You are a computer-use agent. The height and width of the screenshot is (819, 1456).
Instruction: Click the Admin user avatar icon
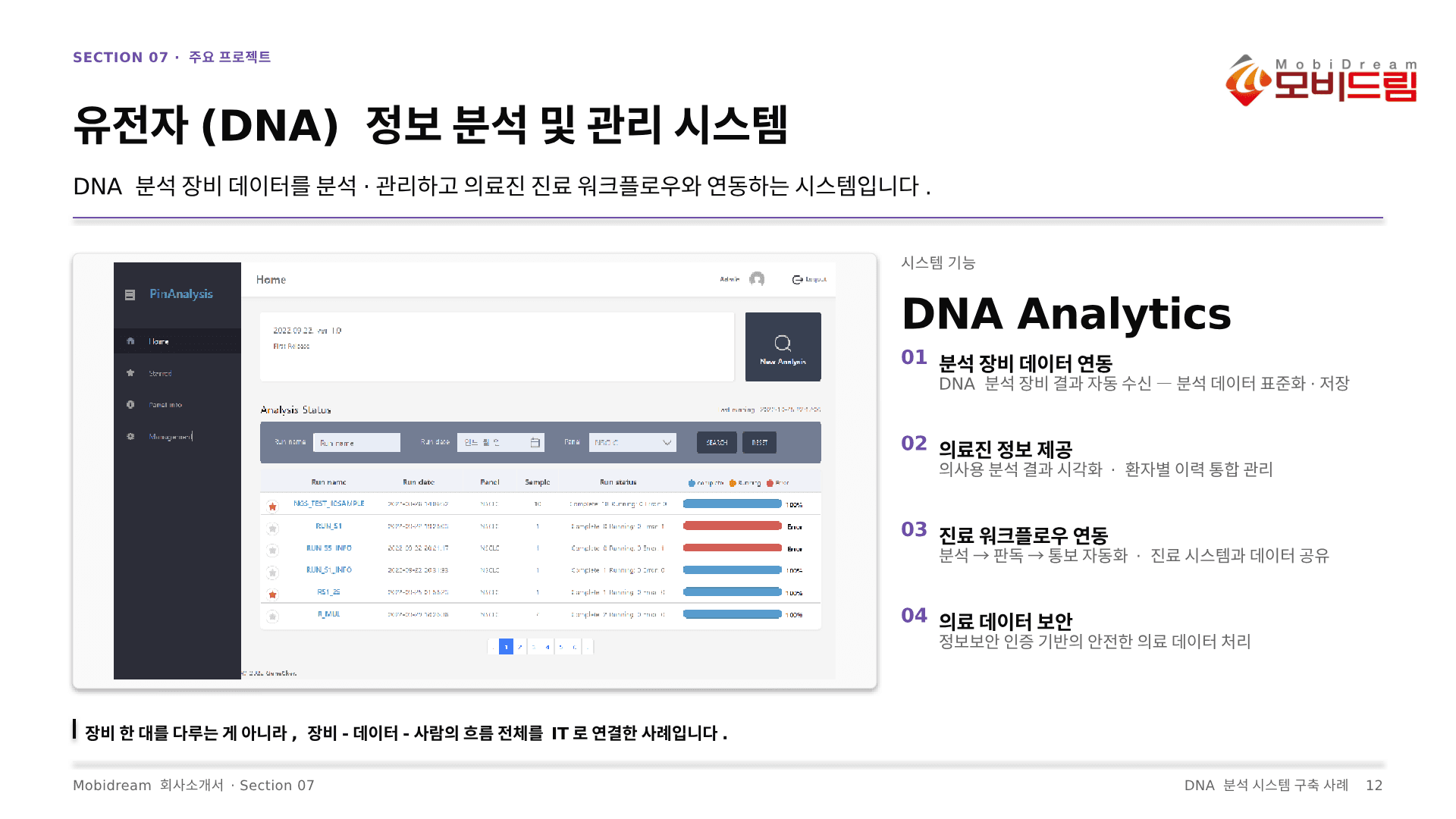point(757,280)
